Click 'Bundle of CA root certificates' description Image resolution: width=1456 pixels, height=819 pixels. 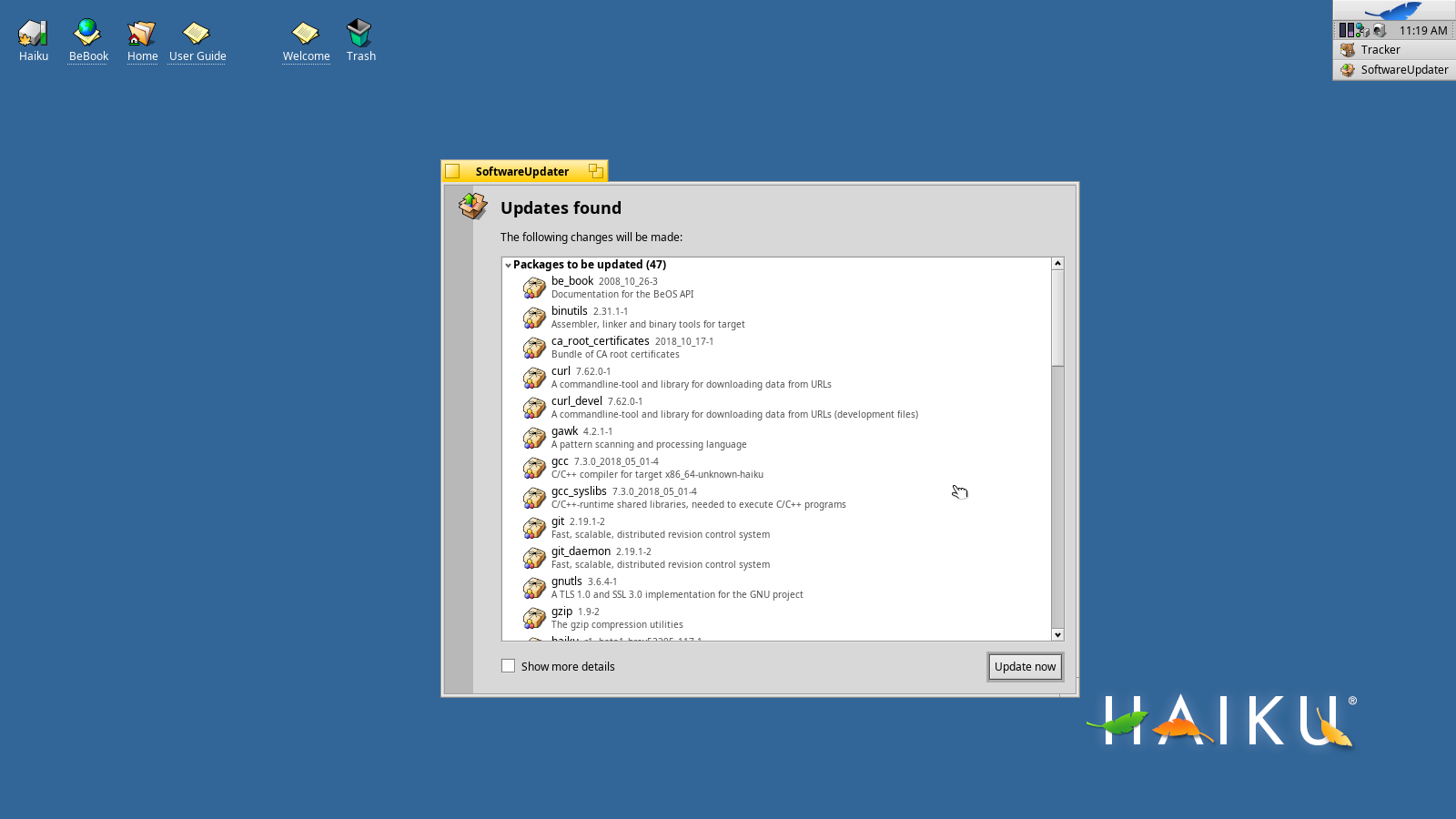point(615,355)
